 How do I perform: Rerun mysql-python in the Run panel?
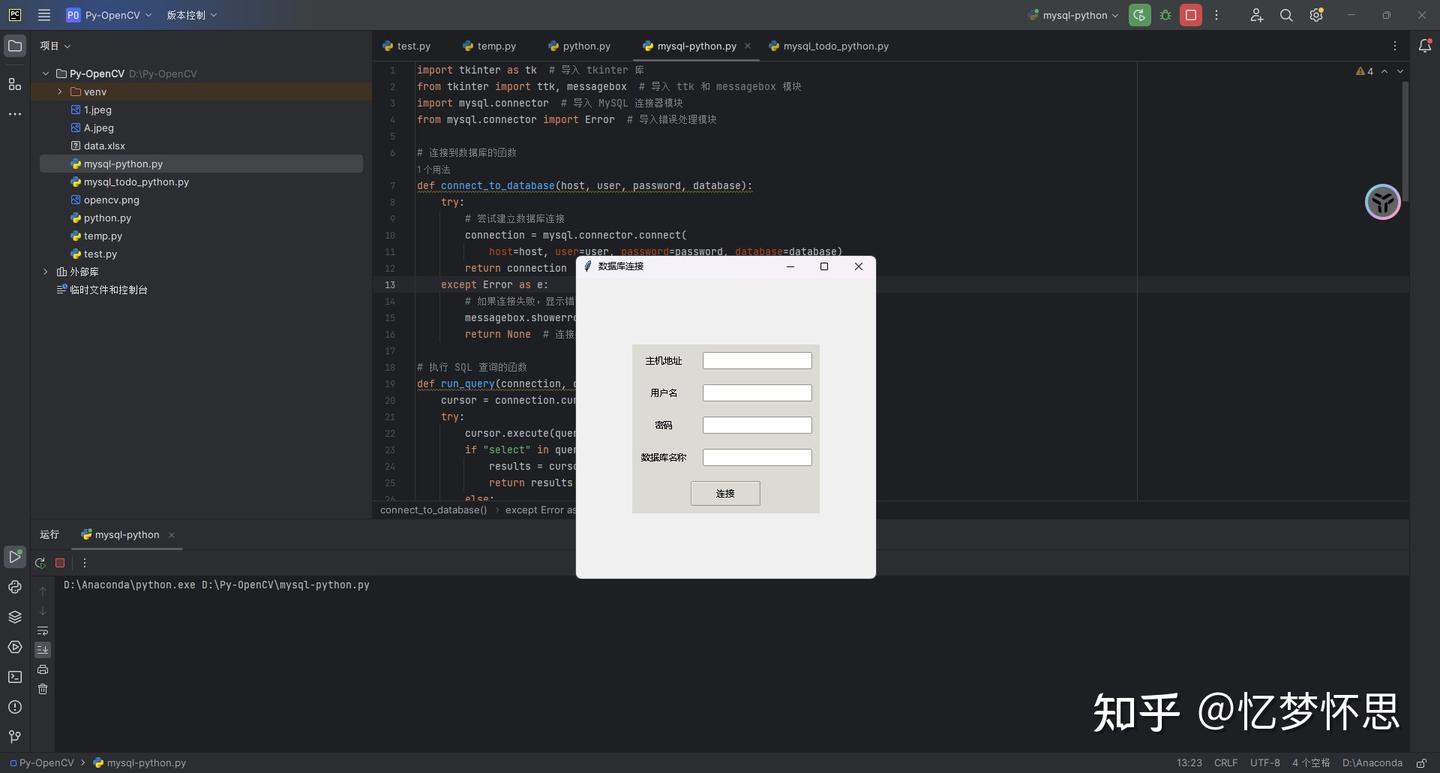point(40,563)
